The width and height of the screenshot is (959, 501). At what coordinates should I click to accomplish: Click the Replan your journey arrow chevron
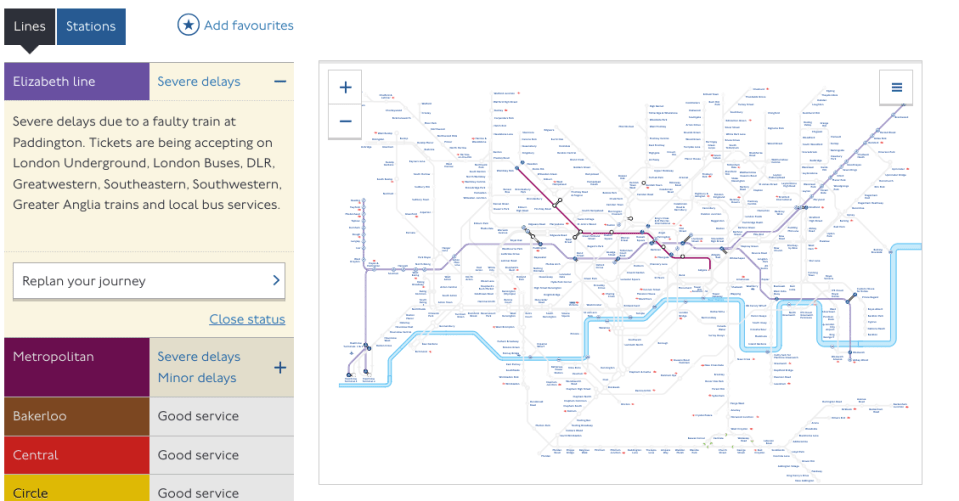coord(276,280)
